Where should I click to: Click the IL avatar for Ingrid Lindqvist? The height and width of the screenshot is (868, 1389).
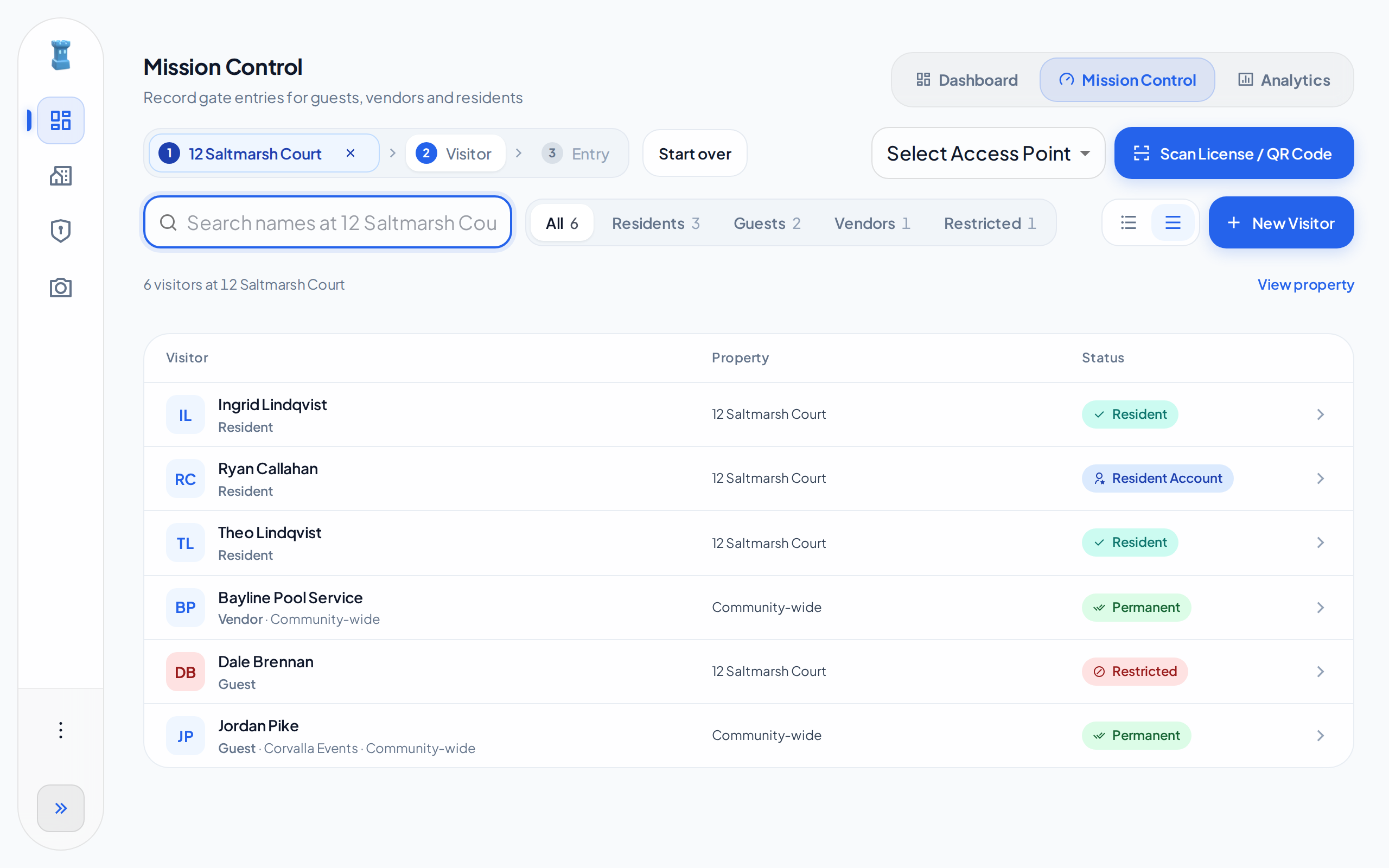(x=186, y=414)
